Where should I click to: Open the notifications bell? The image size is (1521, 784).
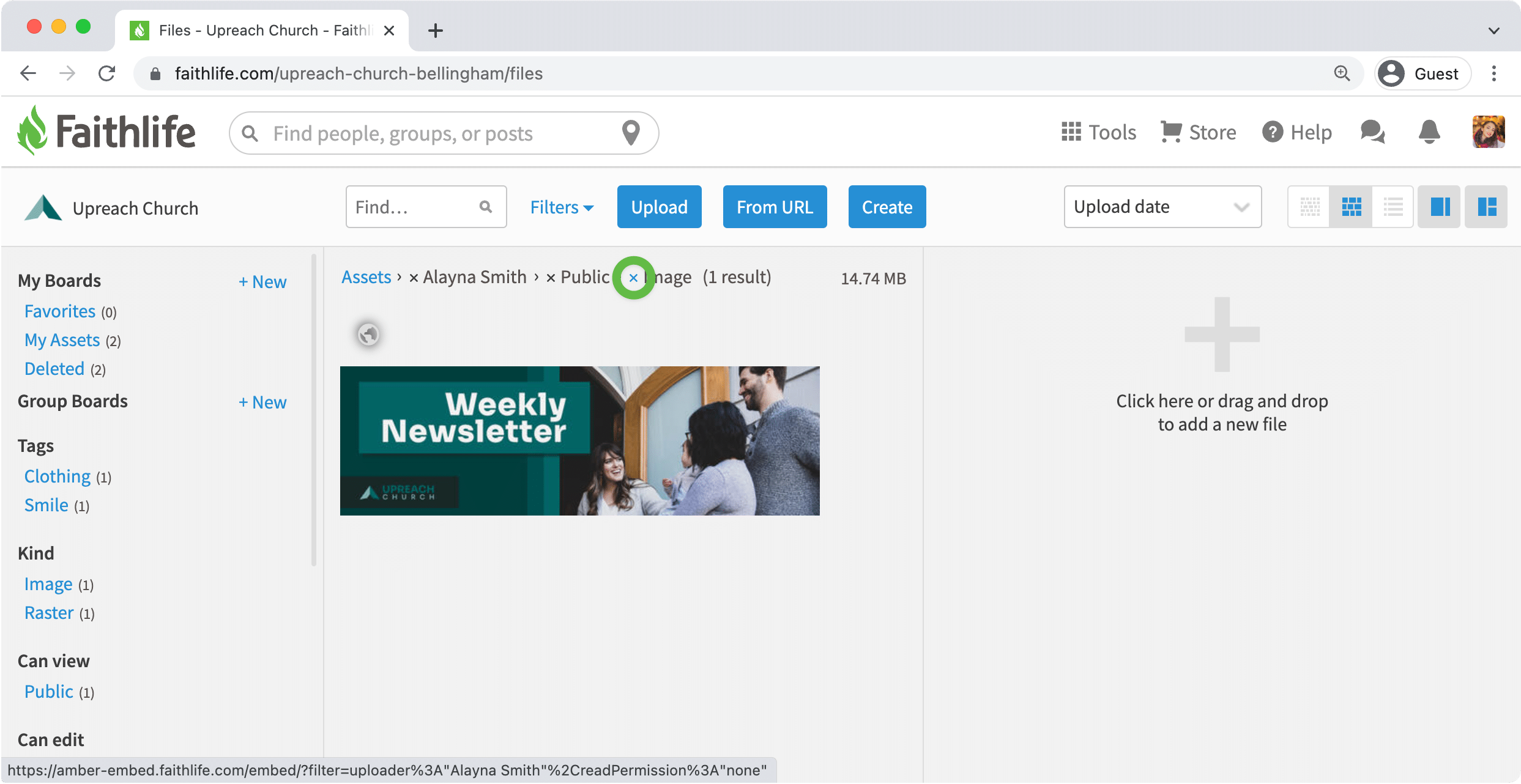tap(1429, 132)
